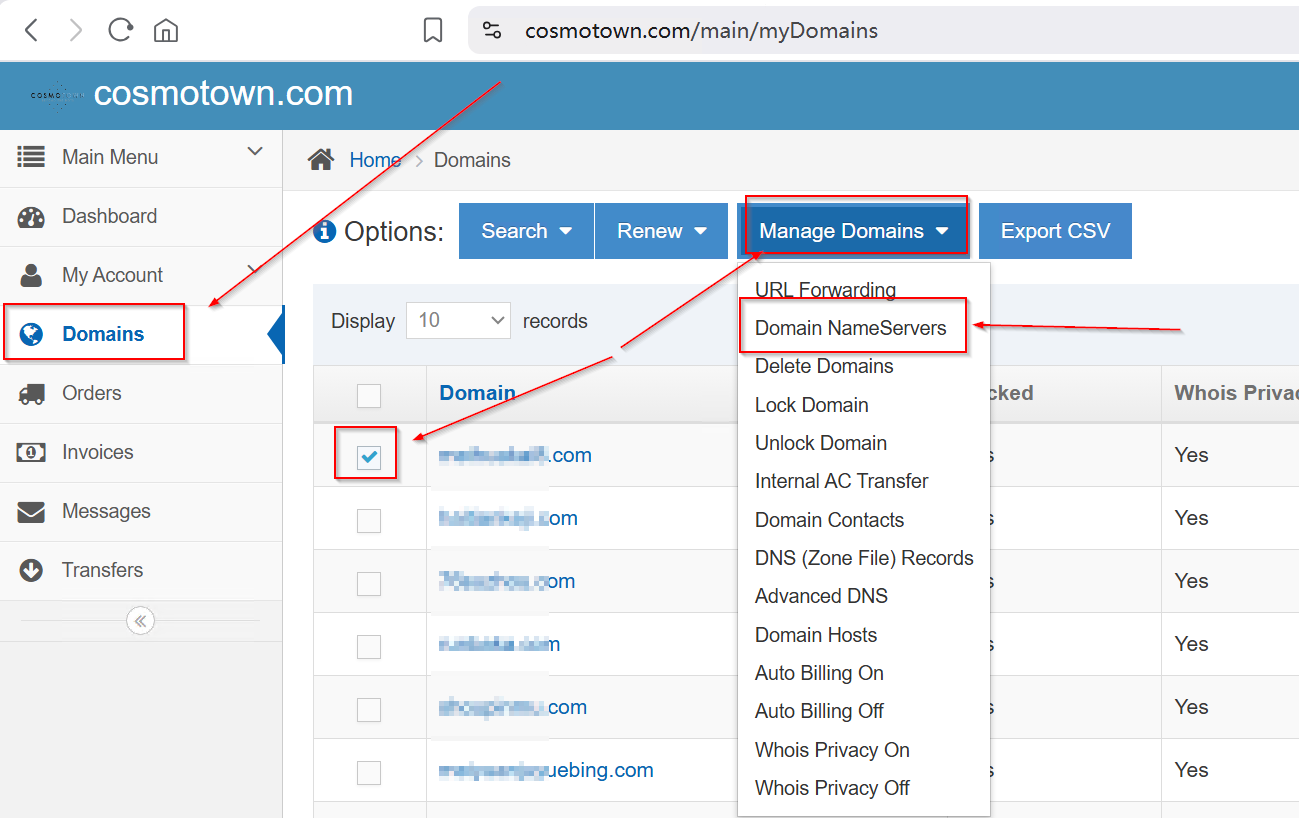Open Domain Contacts from the menu
This screenshot has height=818, width=1299.
click(x=829, y=520)
